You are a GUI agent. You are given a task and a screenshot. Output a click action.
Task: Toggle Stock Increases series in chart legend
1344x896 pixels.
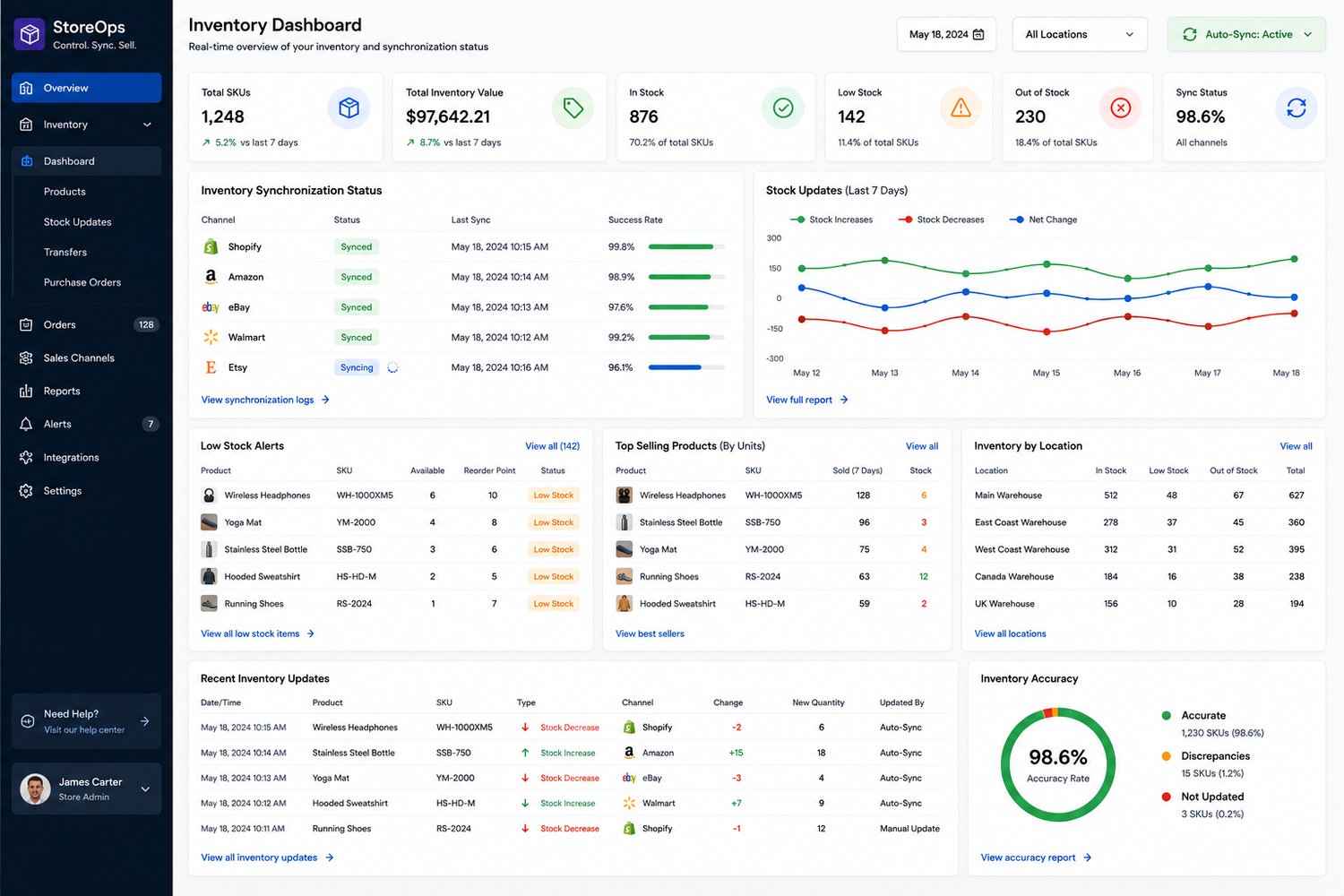tap(831, 220)
